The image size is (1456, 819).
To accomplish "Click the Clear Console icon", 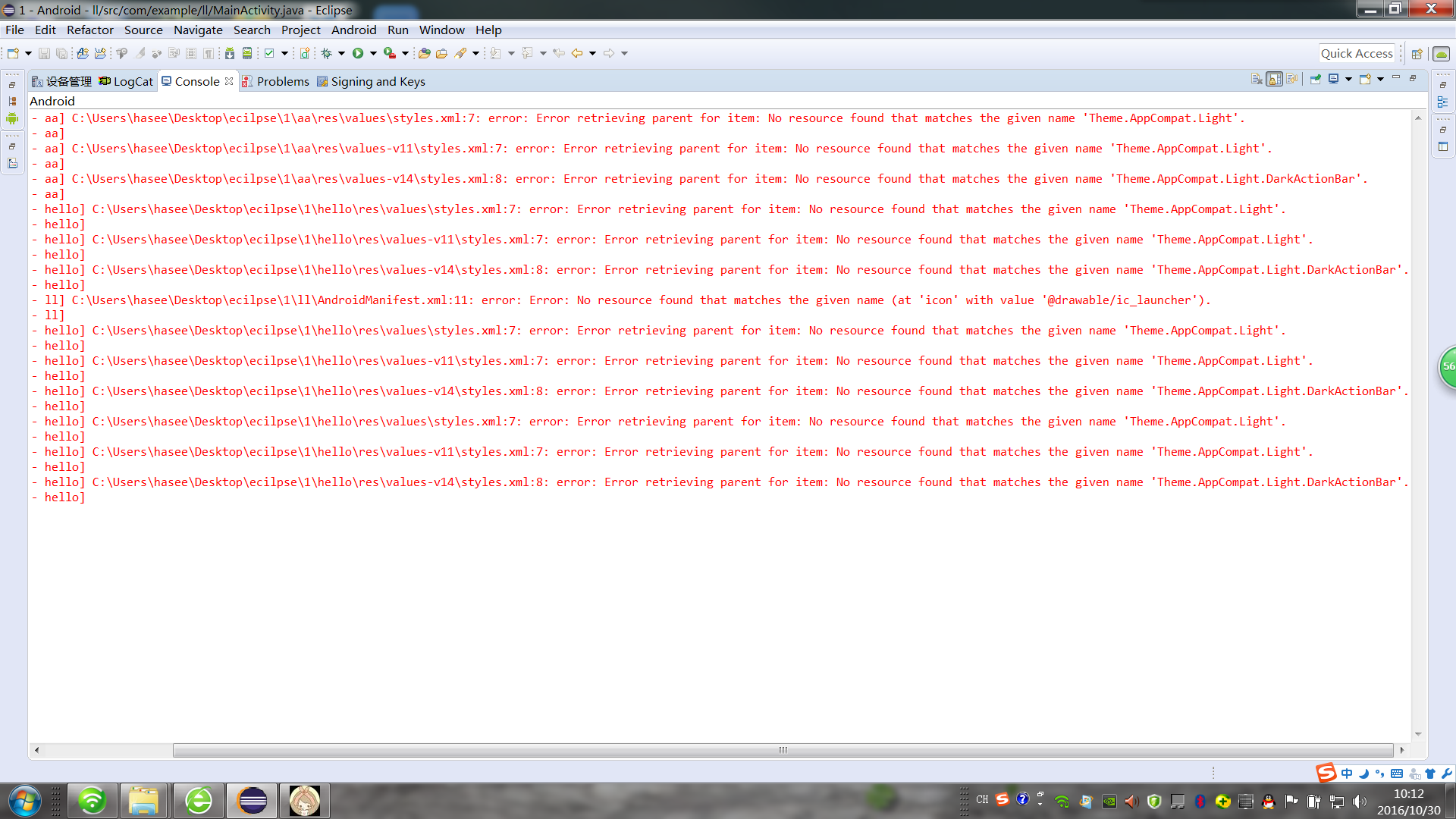I will 1257,79.
